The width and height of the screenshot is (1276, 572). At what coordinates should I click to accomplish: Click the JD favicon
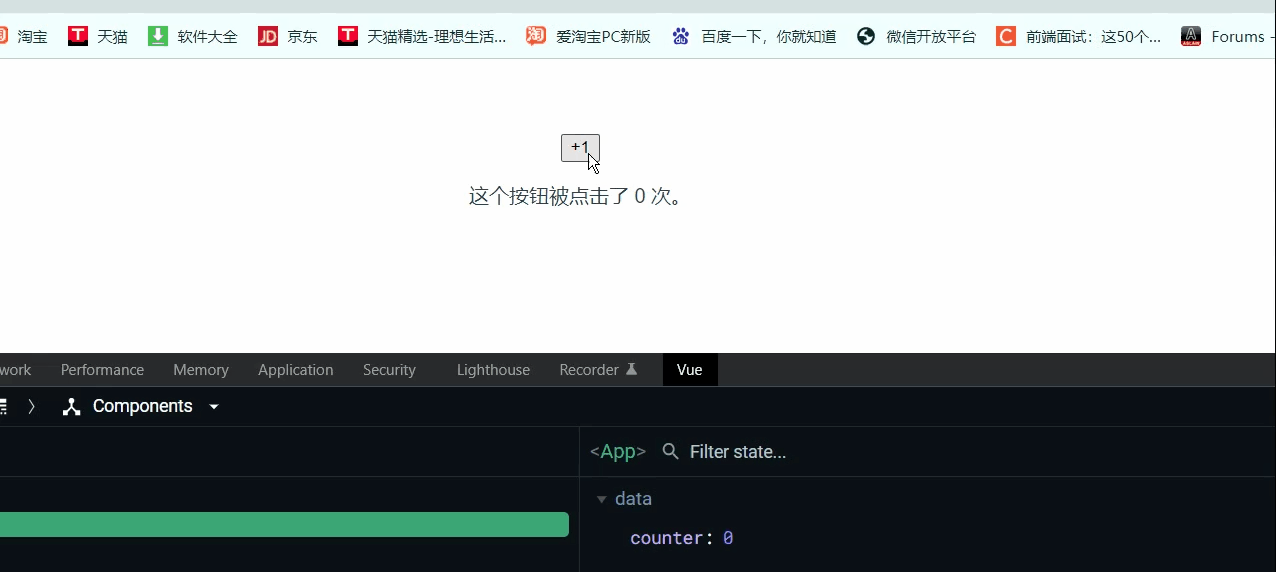268,36
